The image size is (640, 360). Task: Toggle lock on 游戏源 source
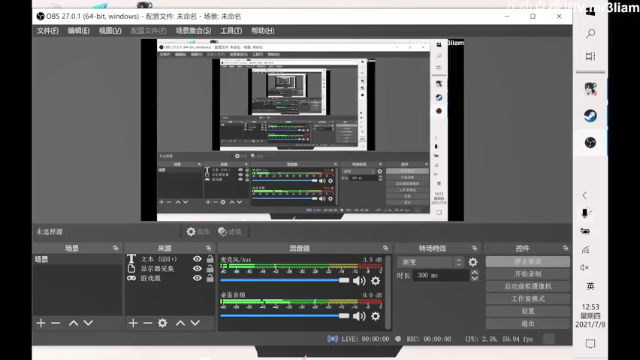(210, 278)
